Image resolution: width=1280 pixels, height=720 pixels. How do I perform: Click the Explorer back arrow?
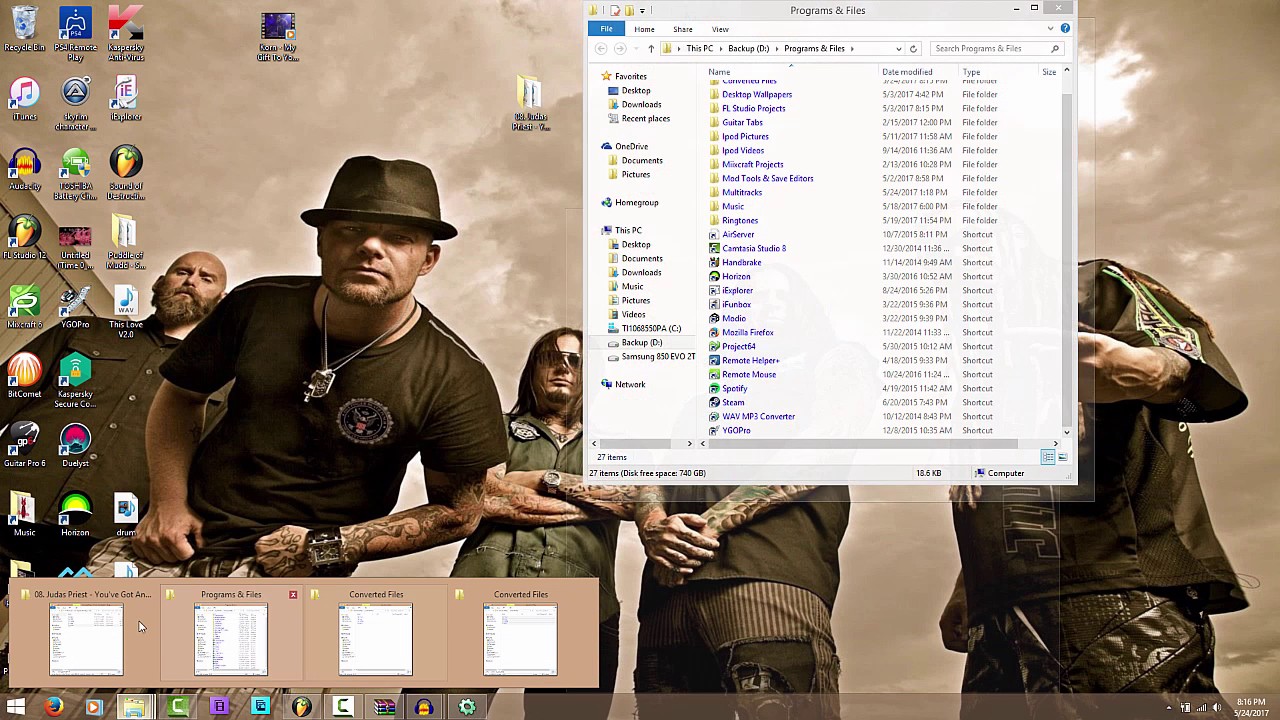click(x=602, y=48)
